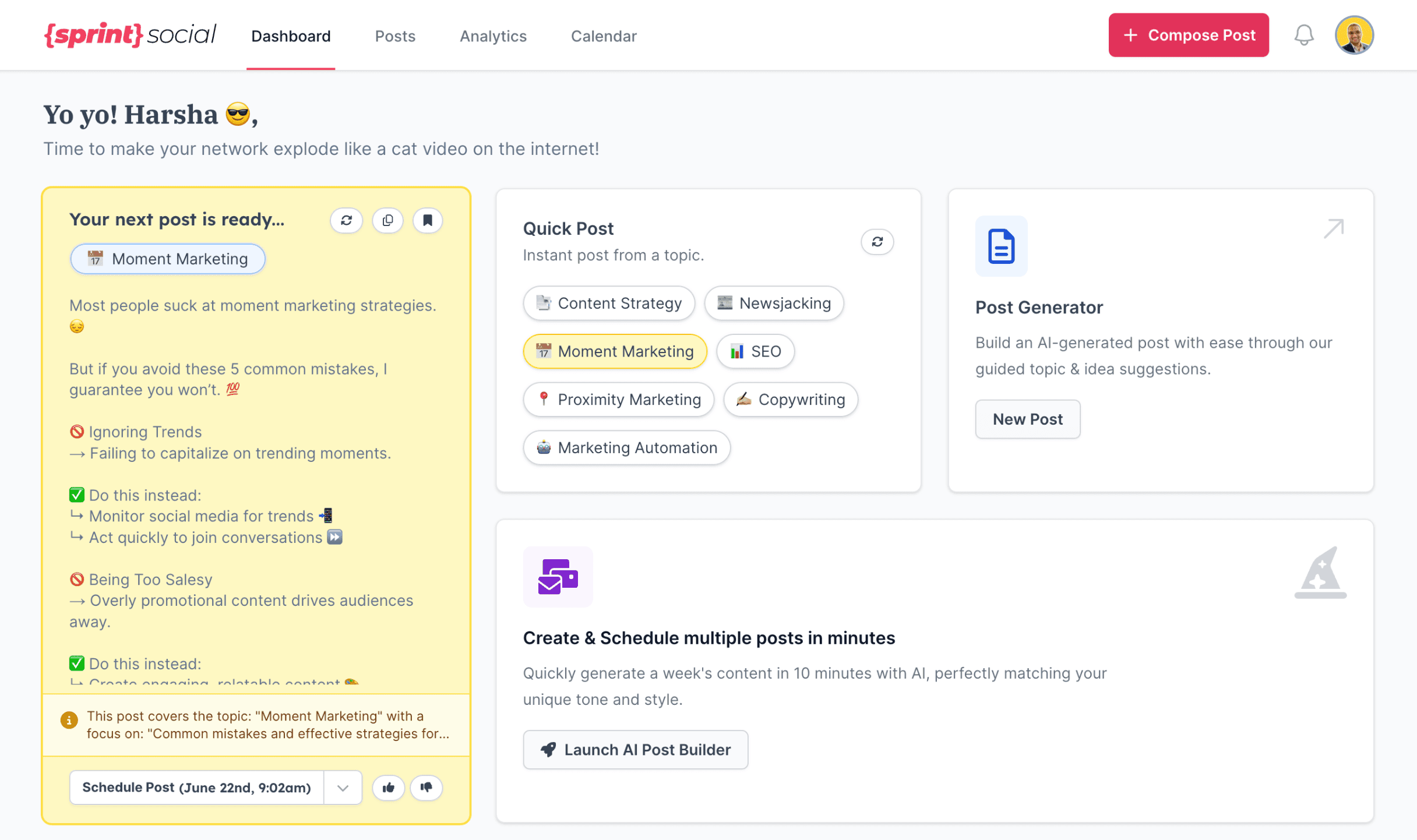Click the refresh icon on next post card

click(346, 219)
